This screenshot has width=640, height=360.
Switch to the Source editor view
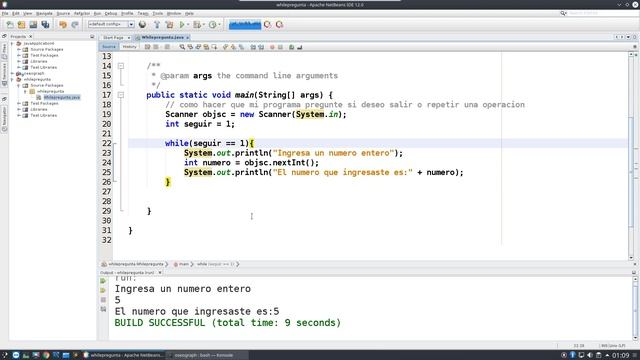coord(109,47)
